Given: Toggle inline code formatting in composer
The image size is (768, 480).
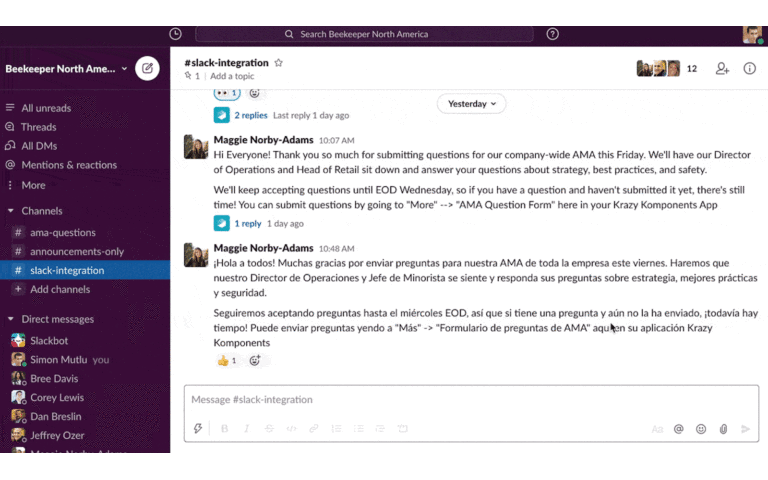Looking at the screenshot, I should [291, 429].
